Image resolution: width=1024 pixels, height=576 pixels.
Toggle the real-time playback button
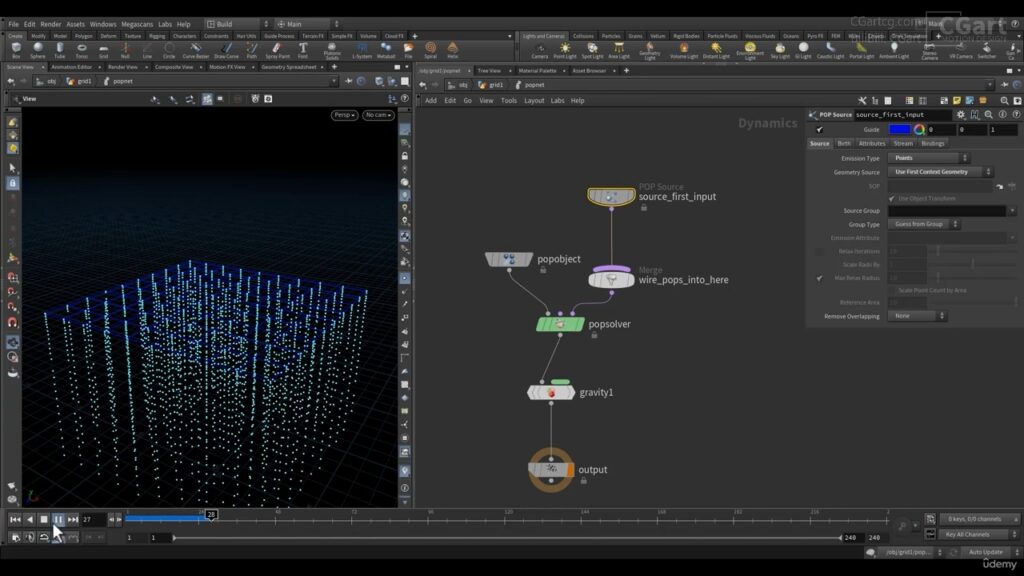click(x=16, y=537)
